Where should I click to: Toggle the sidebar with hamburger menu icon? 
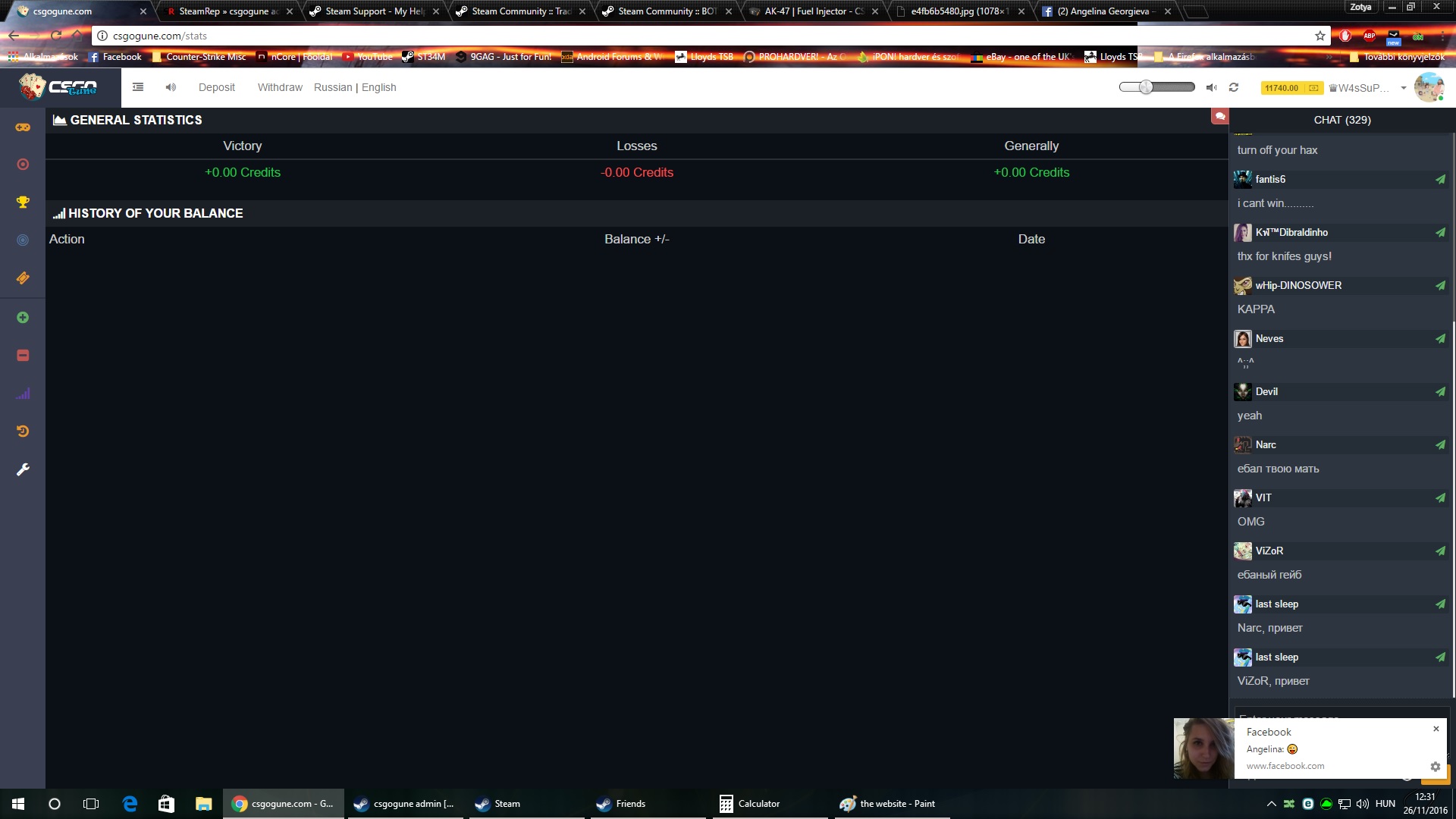coord(138,87)
